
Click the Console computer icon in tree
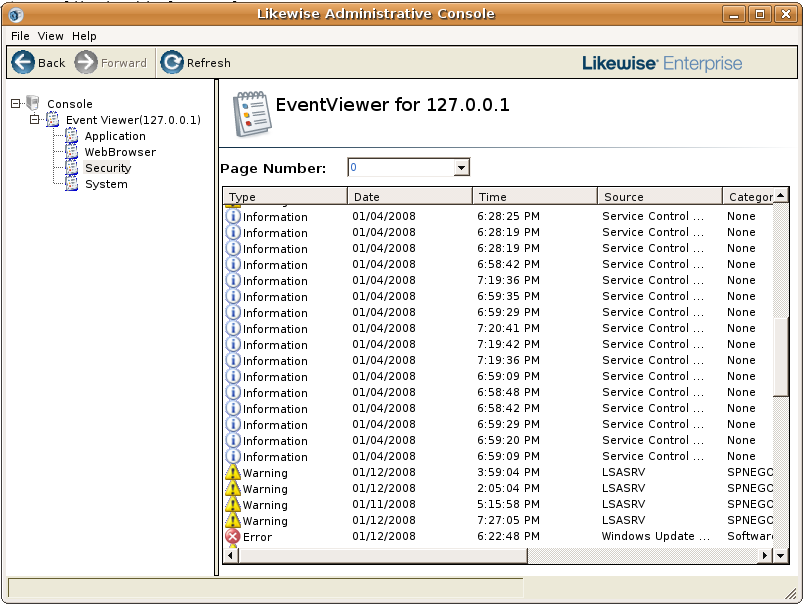[x=33, y=103]
